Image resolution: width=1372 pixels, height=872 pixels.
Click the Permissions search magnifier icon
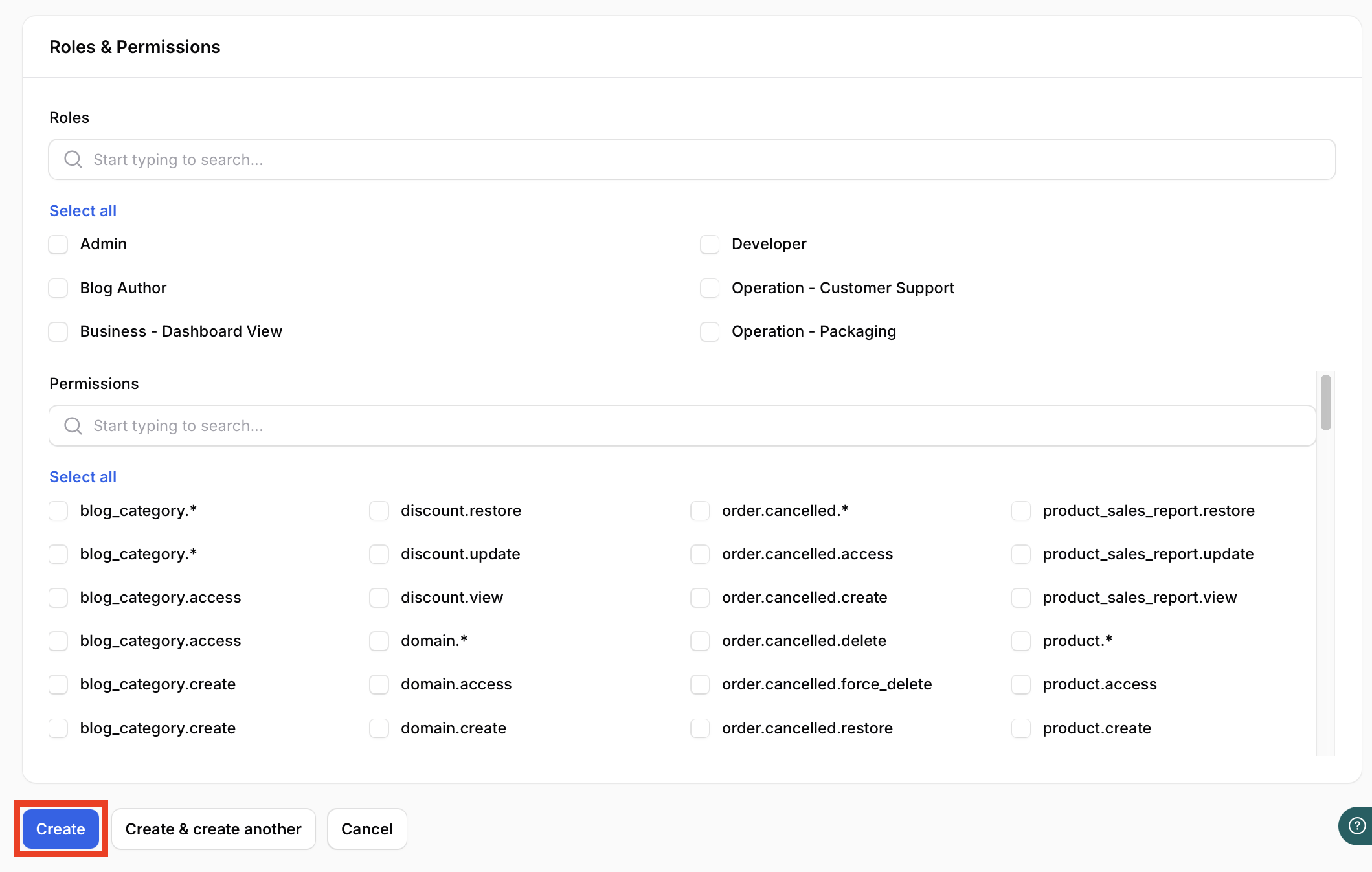[73, 425]
